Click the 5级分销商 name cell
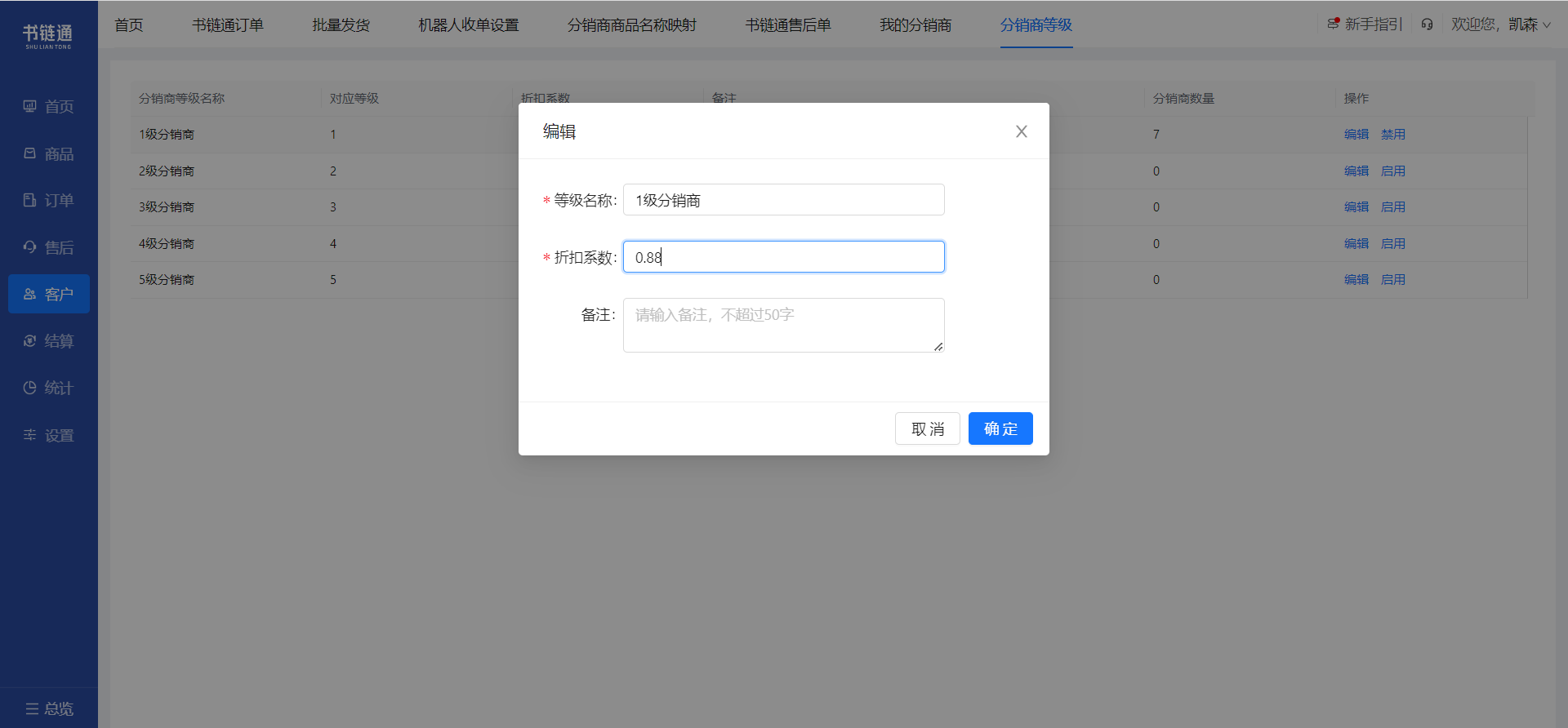The height and width of the screenshot is (728, 1568). point(167,280)
